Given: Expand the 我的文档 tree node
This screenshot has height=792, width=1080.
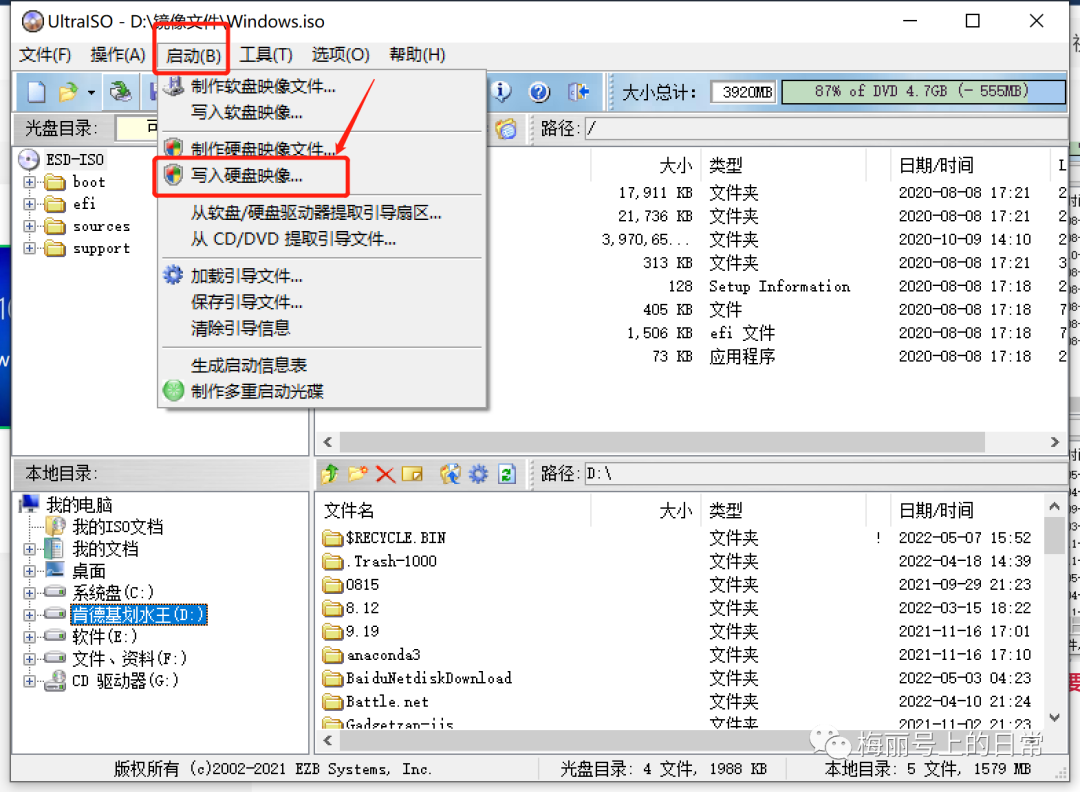Looking at the screenshot, I should point(30,549).
